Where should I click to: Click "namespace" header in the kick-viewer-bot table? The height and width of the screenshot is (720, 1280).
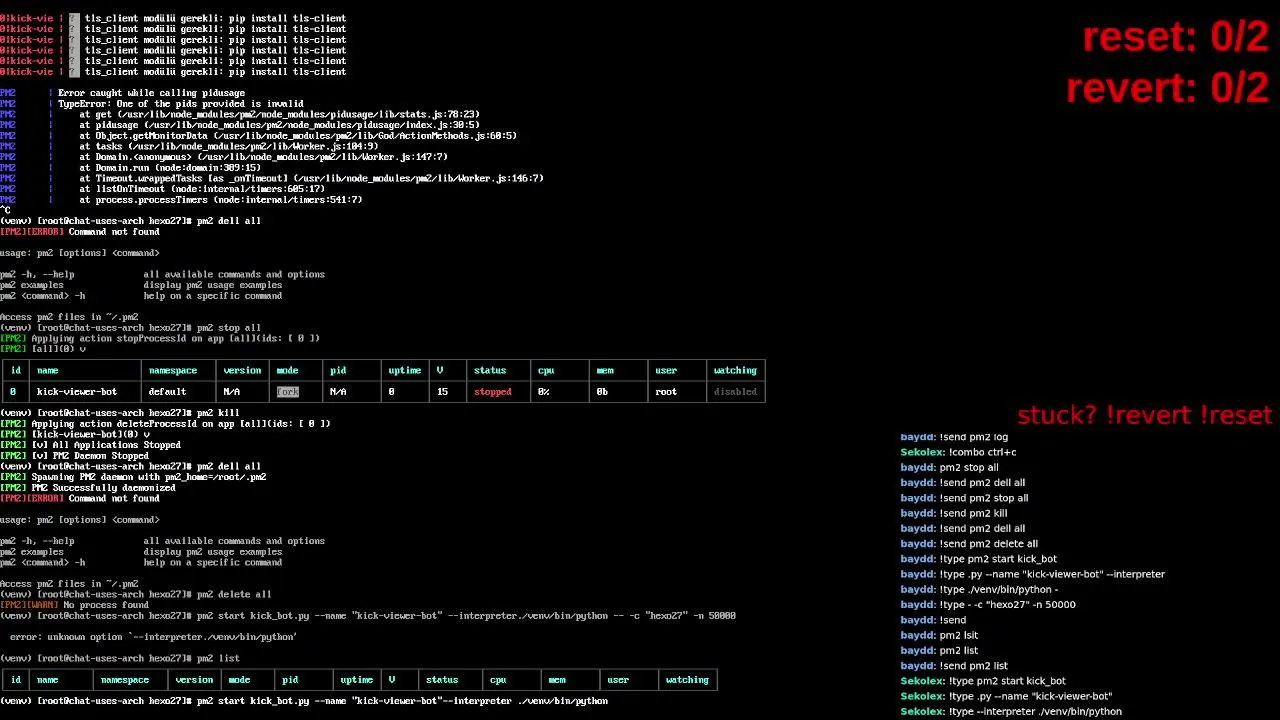[173, 371]
